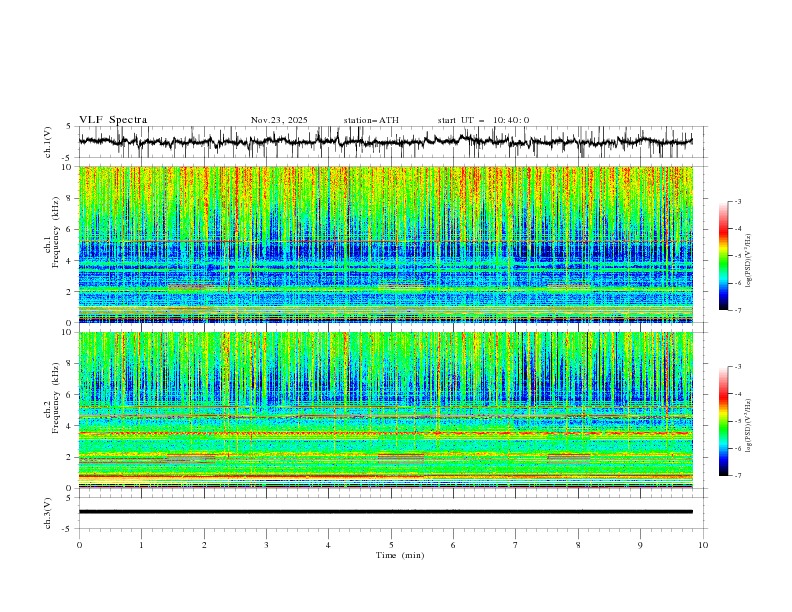This screenshot has height=612, width=792.
Task: Click the ch.2 color bar 'log(PSD)(V²/Hz)' label
Action: (749, 425)
